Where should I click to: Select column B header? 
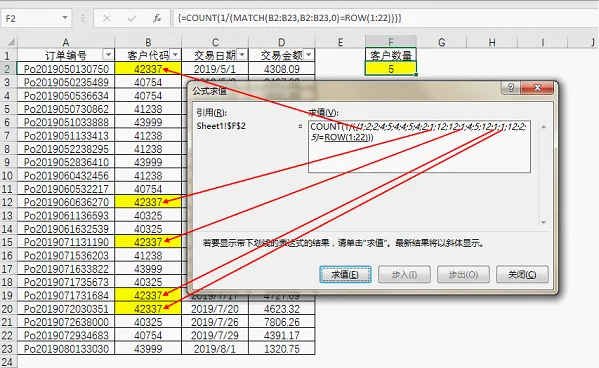(148, 42)
